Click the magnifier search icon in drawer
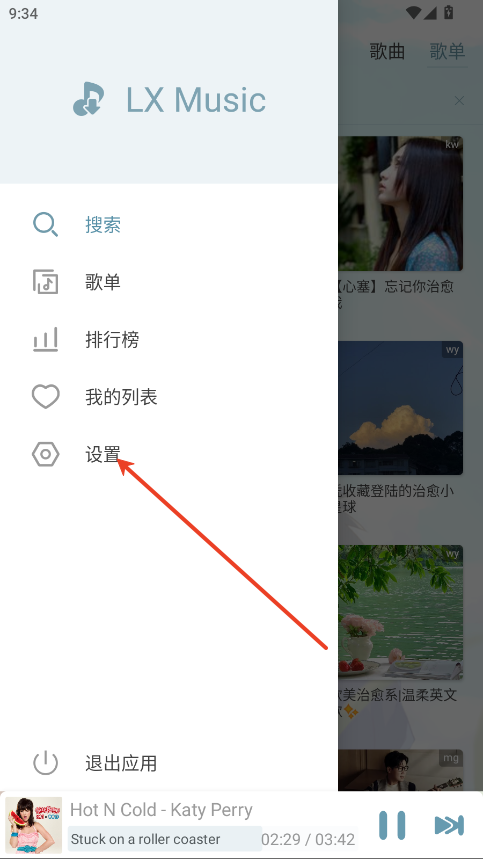The image size is (483, 859). coord(45,225)
